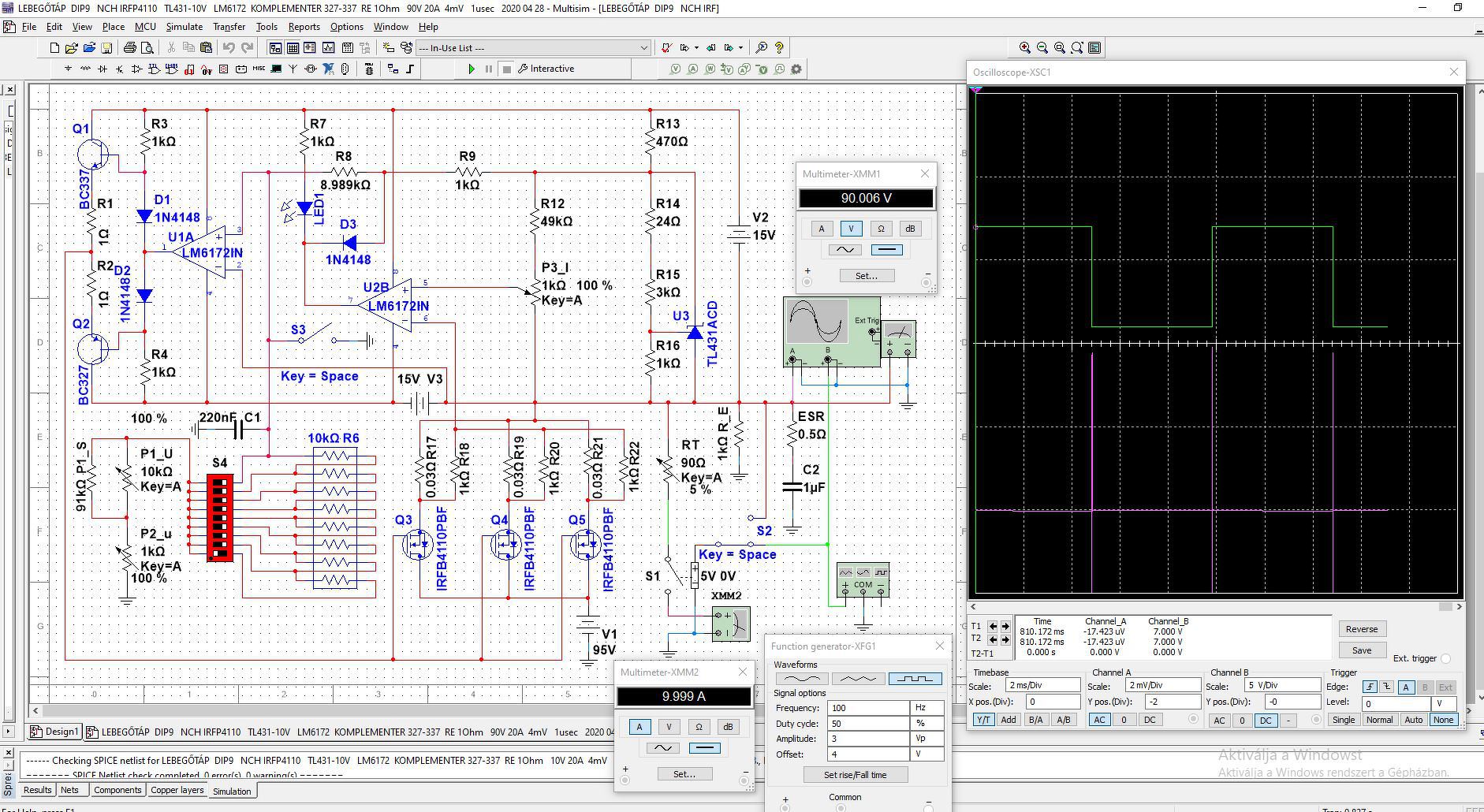This screenshot has height=812, width=1484.
Task: Click the Print icon in toolbar
Action: (130, 48)
